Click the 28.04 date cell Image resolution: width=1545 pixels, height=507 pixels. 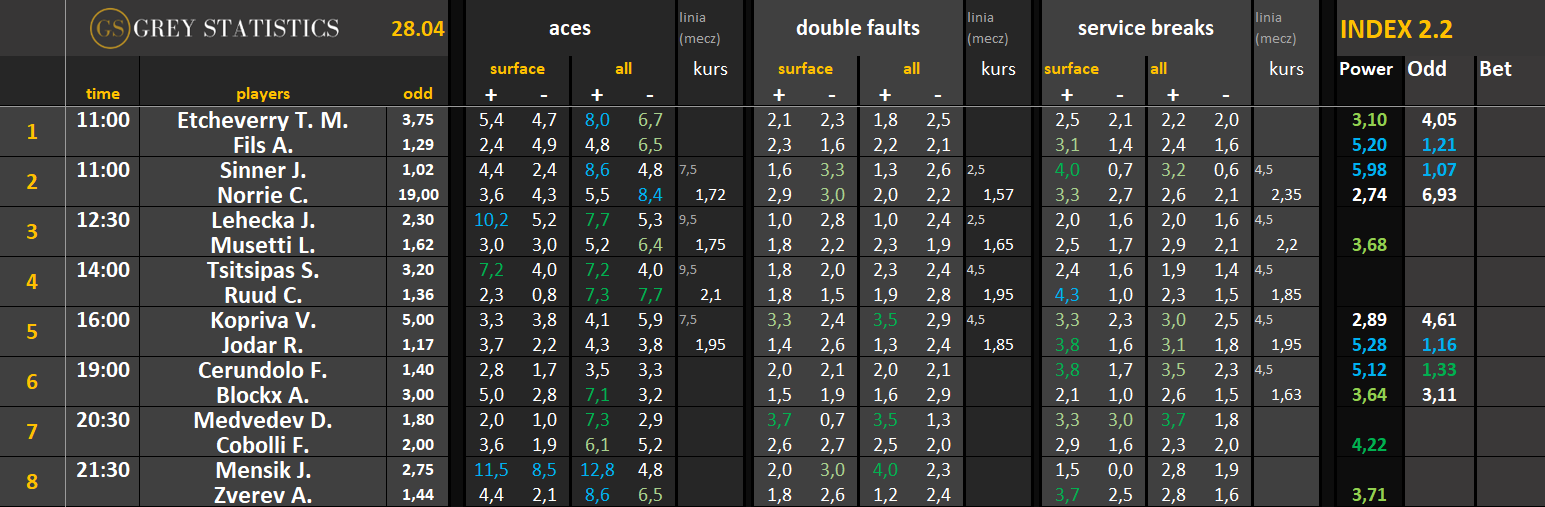[x=418, y=29]
